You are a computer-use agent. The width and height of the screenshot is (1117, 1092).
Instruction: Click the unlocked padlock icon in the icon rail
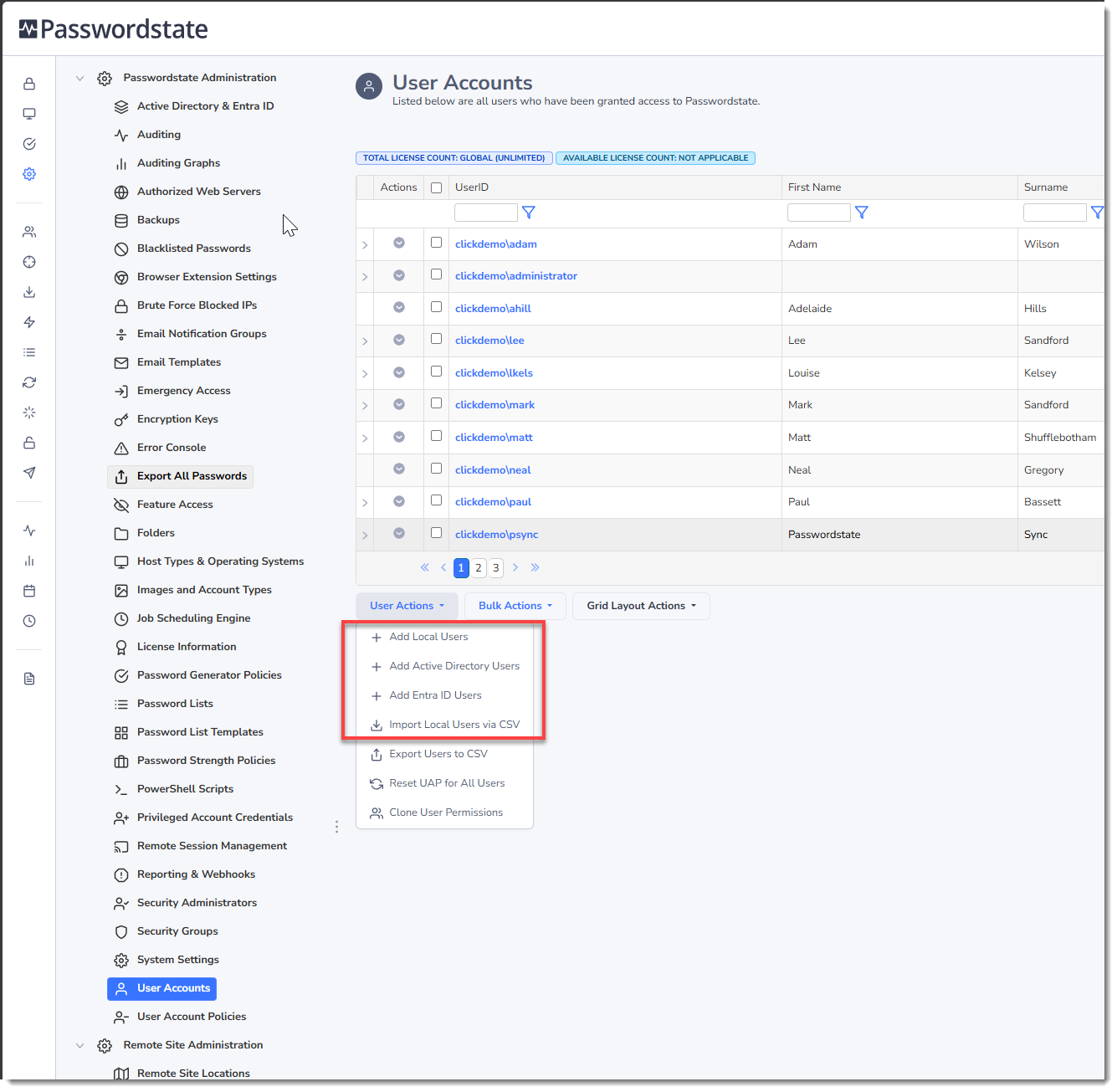pyautogui.click(x=29, y=443)
